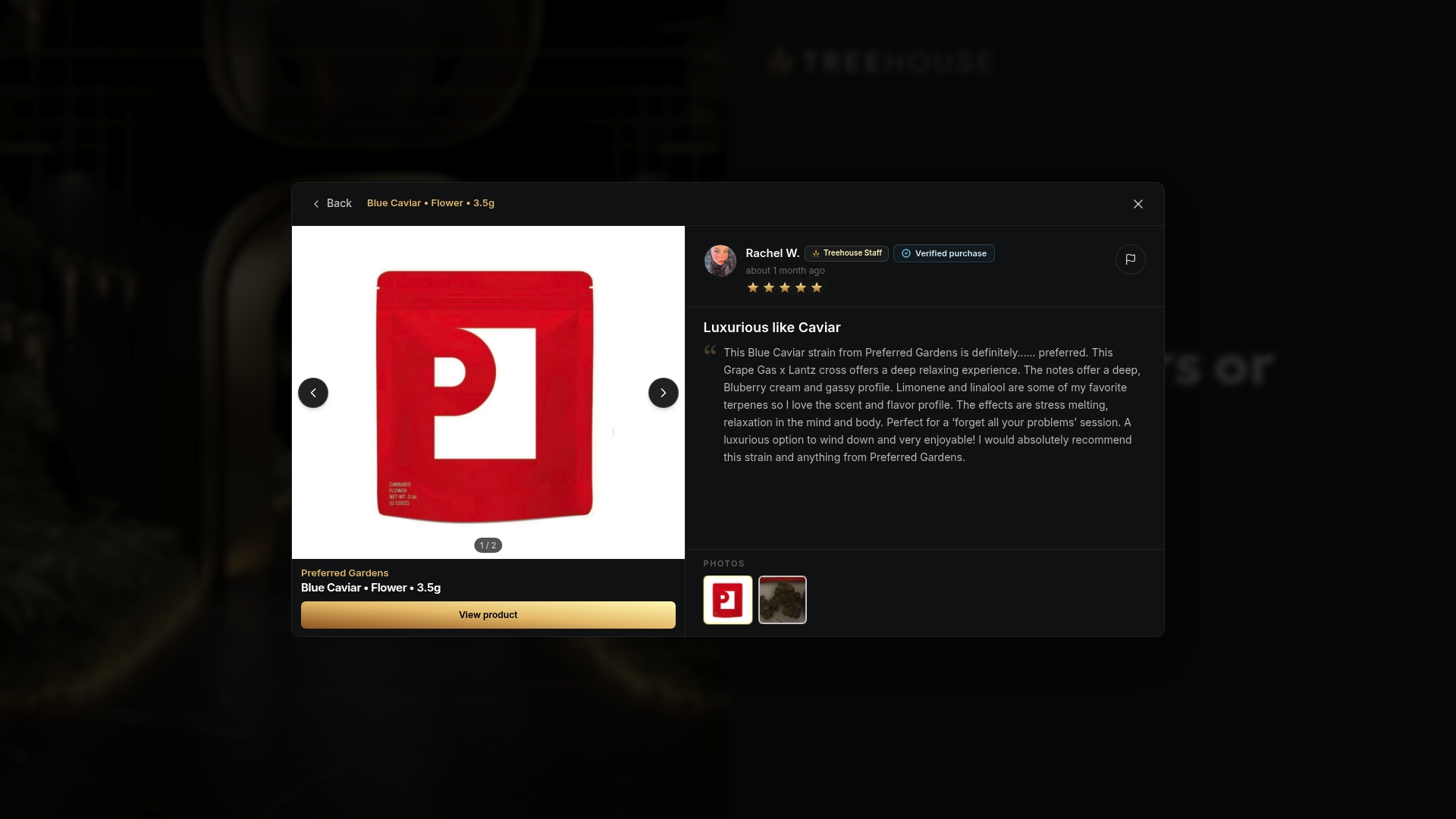1456x819 pixels.
Task: Open the Blue Caviar breadcrumb in header
Action: pyautogui.click(x=431, y=203)
